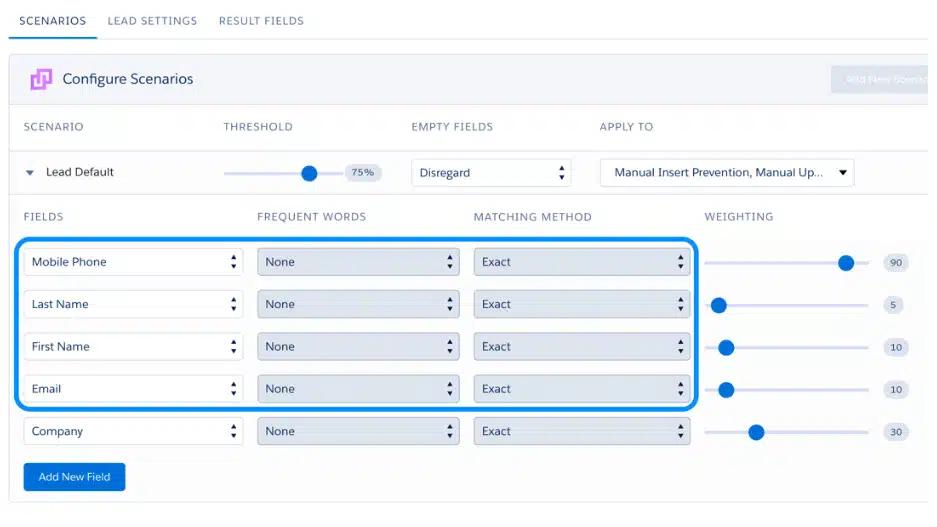This screenshot has height=527, width=937.
Task: Open Matching Method dropdown for First Name
Action: point(581,347)
